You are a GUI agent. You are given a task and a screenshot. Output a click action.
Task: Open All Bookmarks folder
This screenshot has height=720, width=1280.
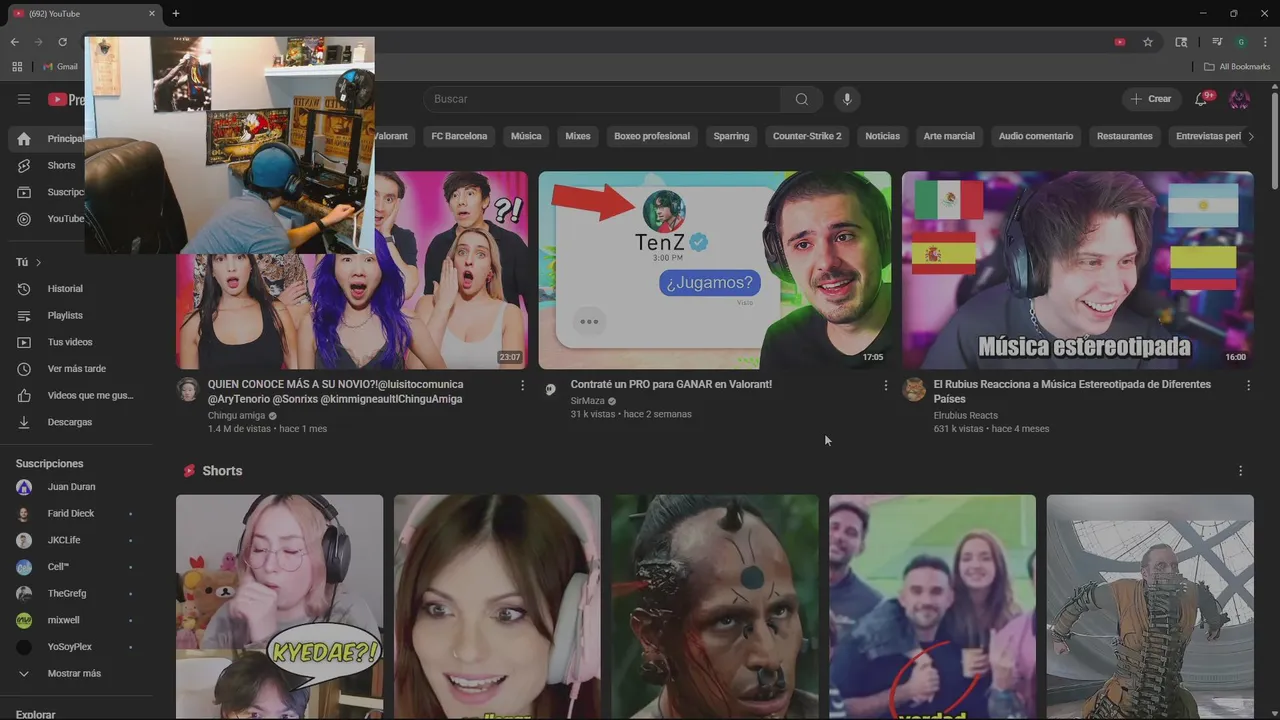1237,67
